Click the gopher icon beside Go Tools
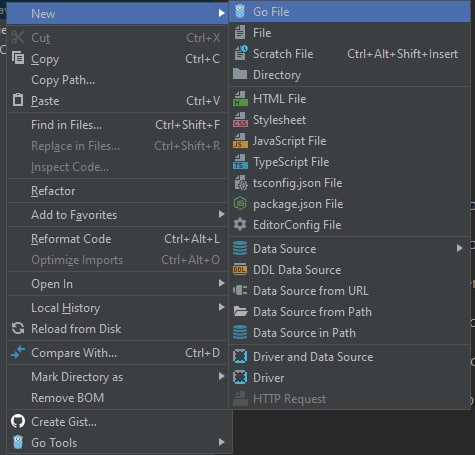 pos(18,442)
